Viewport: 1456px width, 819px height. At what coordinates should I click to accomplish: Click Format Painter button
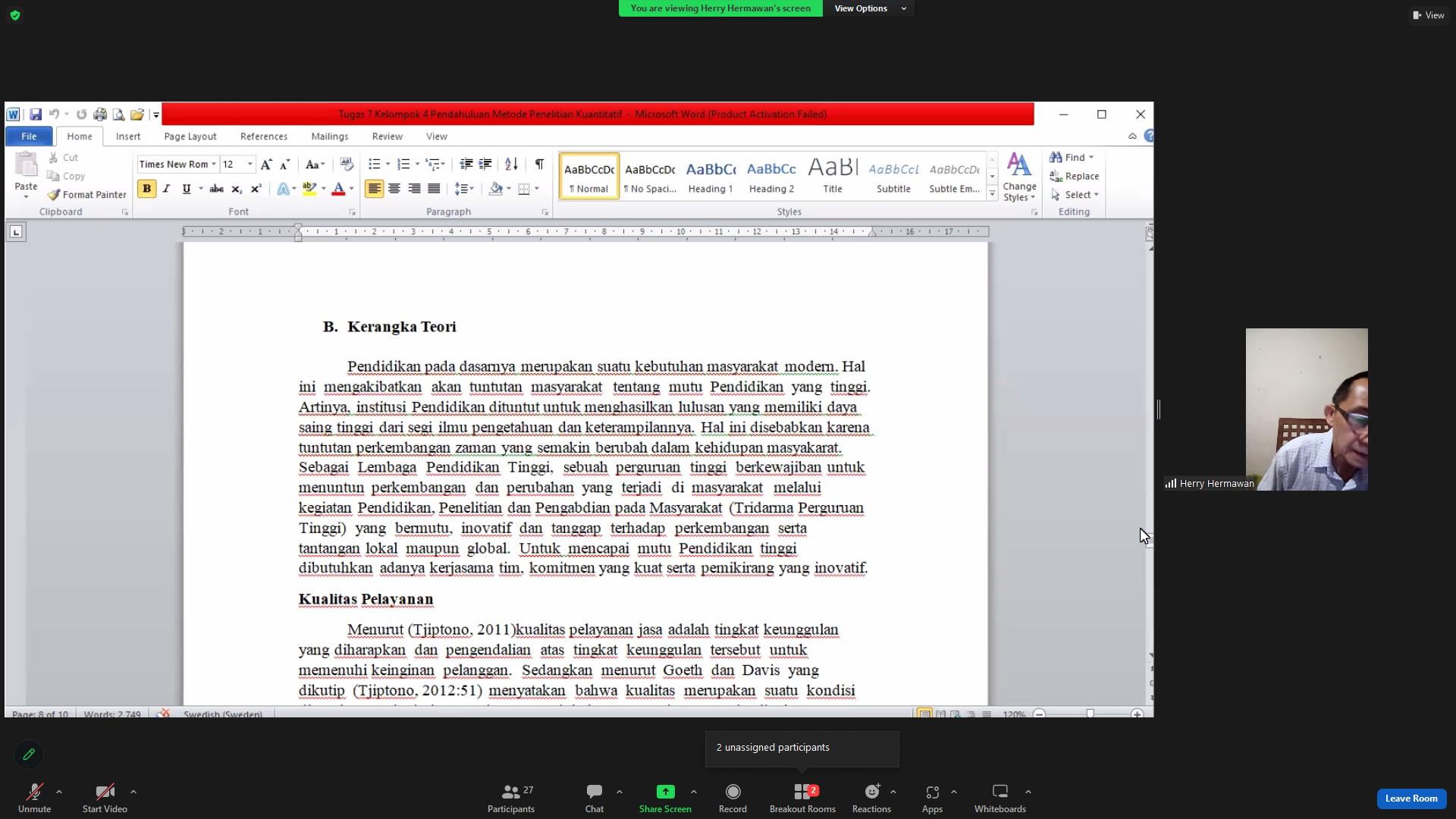point(86,195)
